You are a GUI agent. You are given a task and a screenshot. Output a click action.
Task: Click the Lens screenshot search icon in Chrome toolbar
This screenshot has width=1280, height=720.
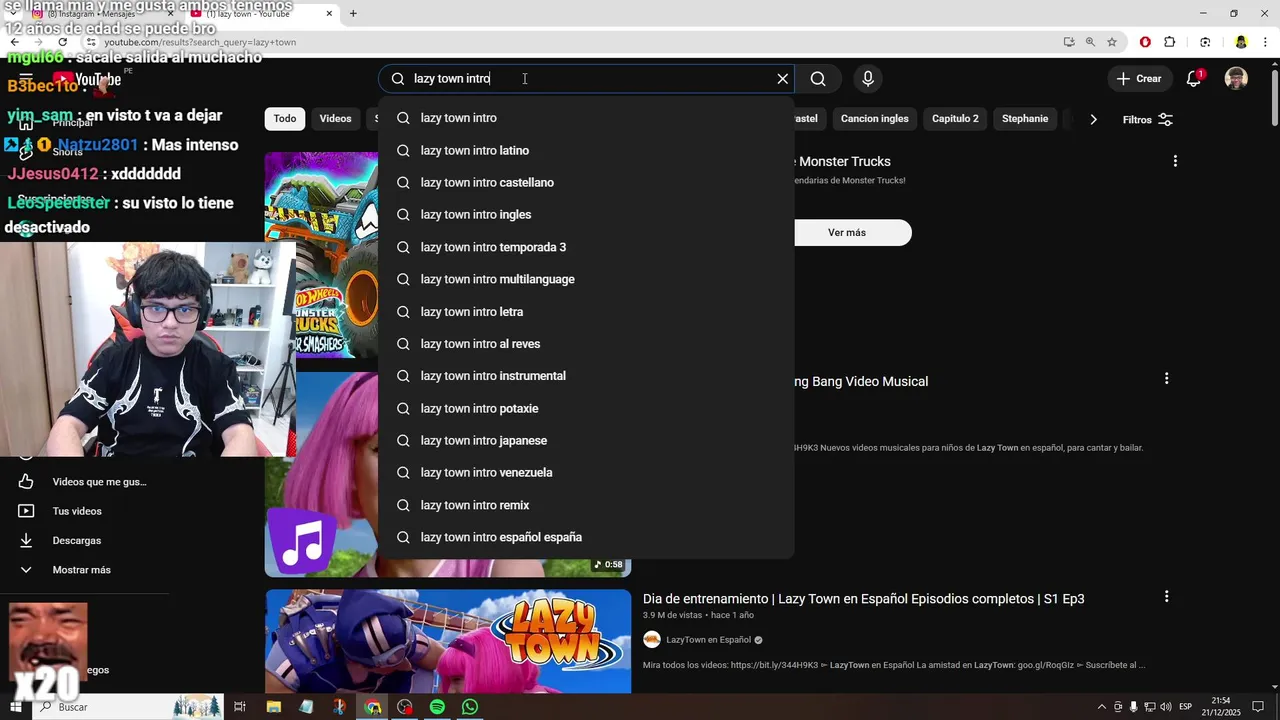tap(1205, 42)
